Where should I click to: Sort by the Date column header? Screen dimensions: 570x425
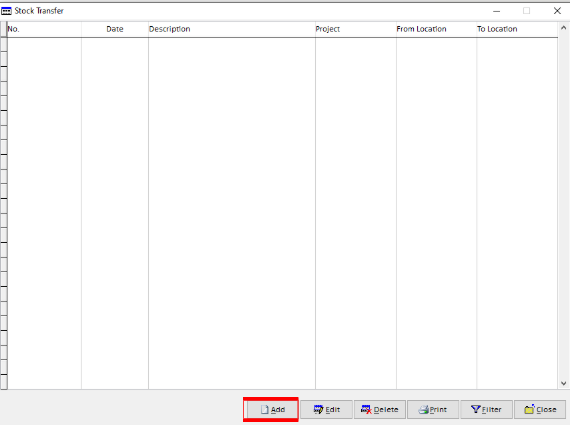click(x=115, y=29)
